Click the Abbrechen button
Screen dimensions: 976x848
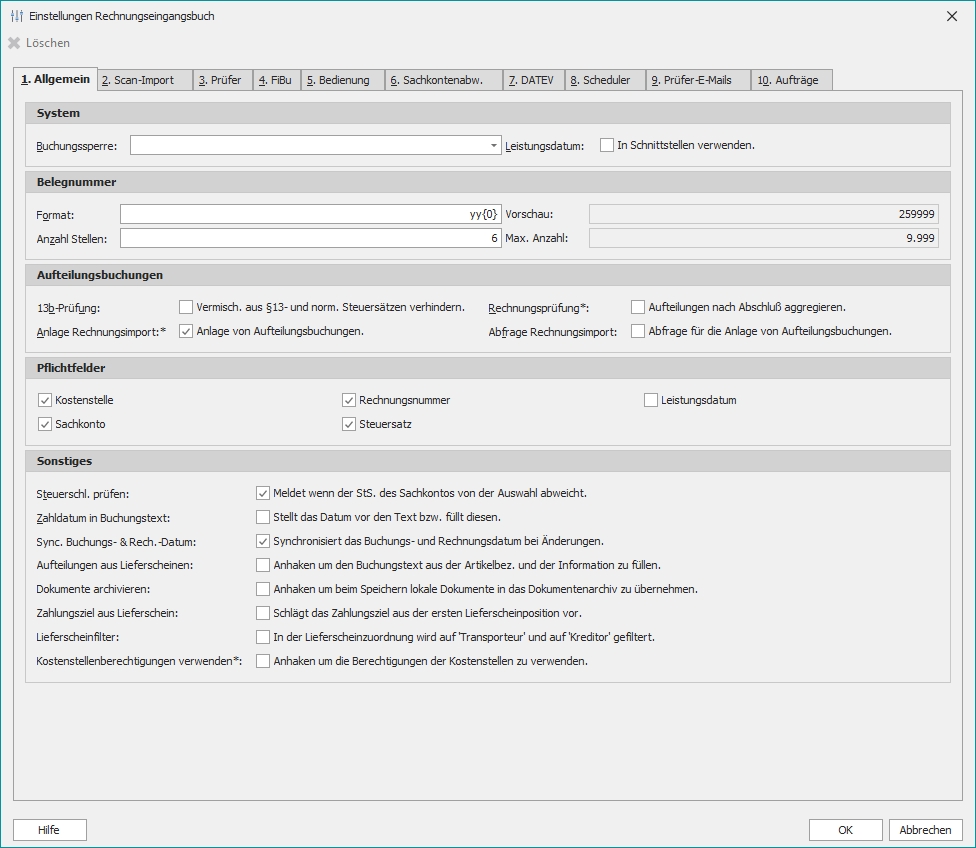coord(925,830)
